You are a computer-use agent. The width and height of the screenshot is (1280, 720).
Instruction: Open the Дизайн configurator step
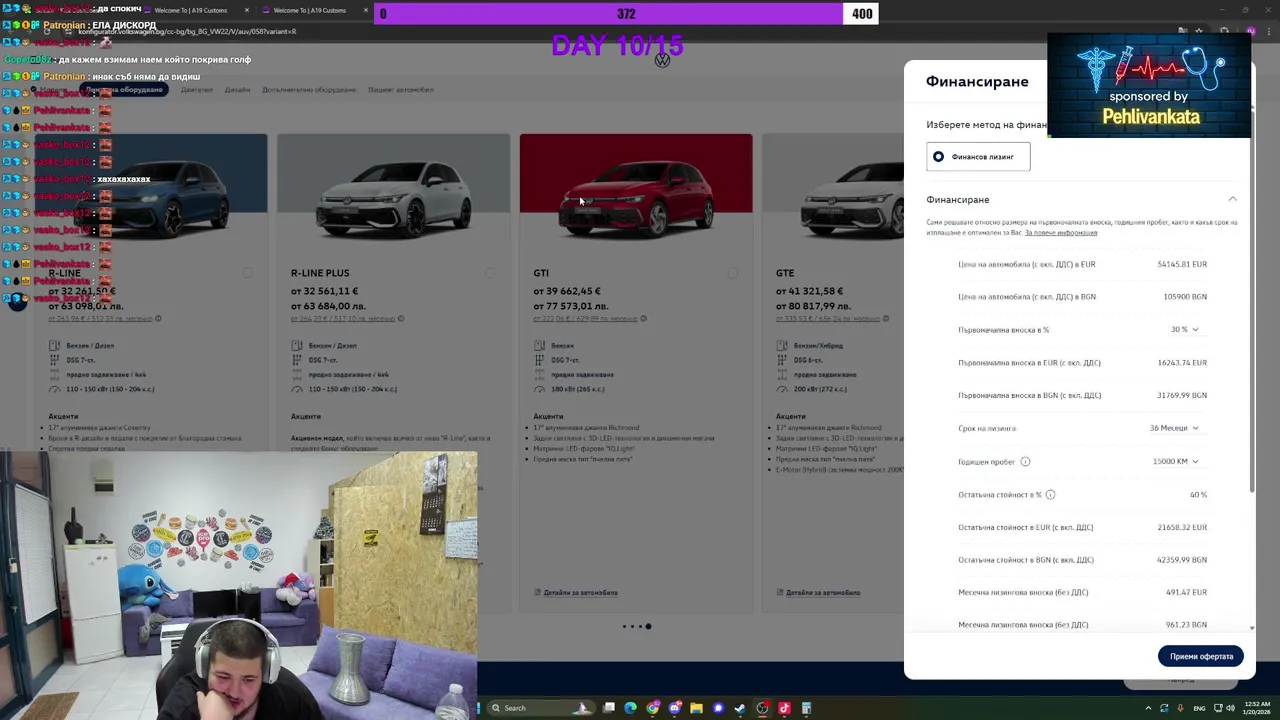pos(237,90)
